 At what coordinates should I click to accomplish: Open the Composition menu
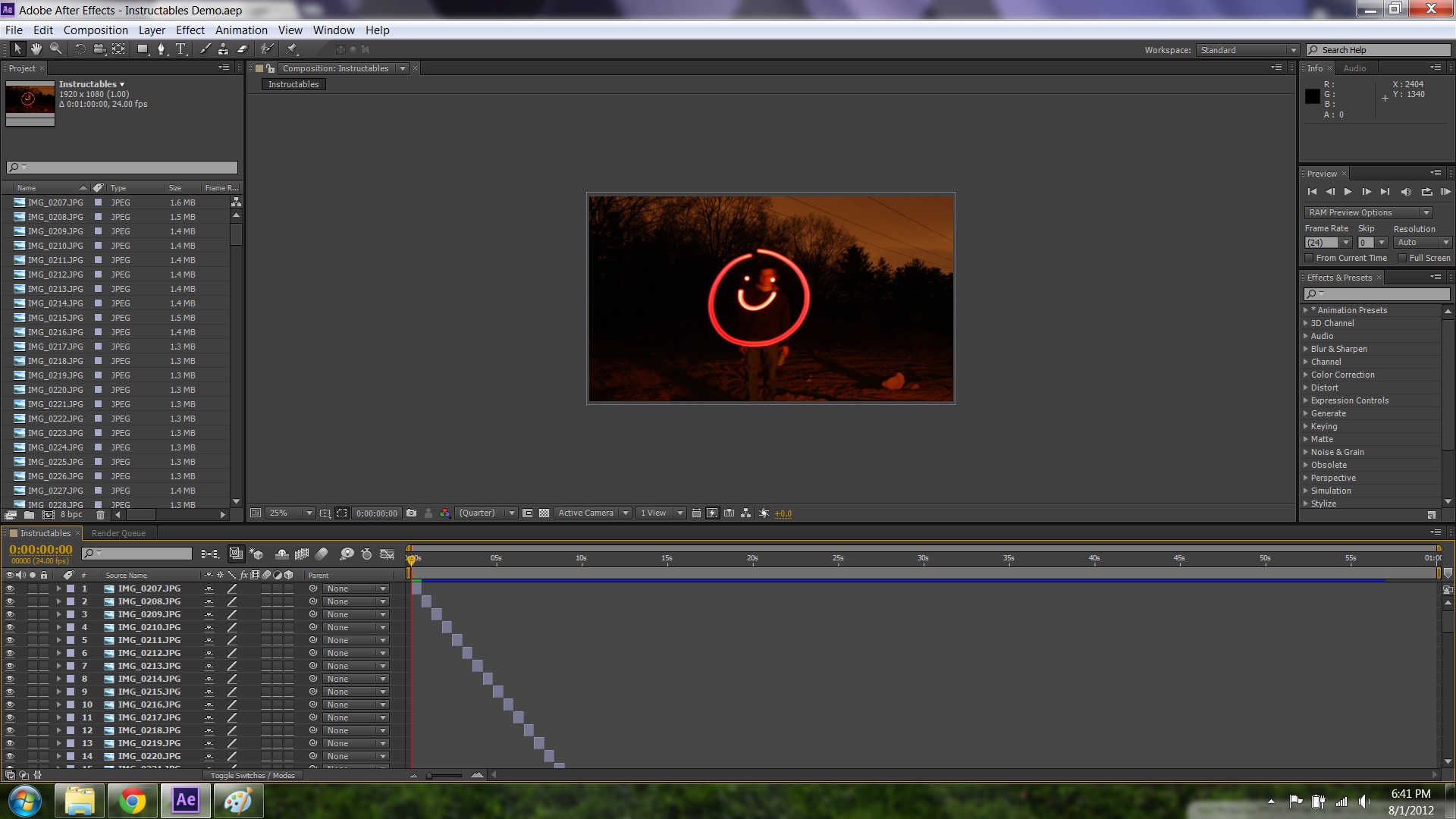[x=96, y=30]
